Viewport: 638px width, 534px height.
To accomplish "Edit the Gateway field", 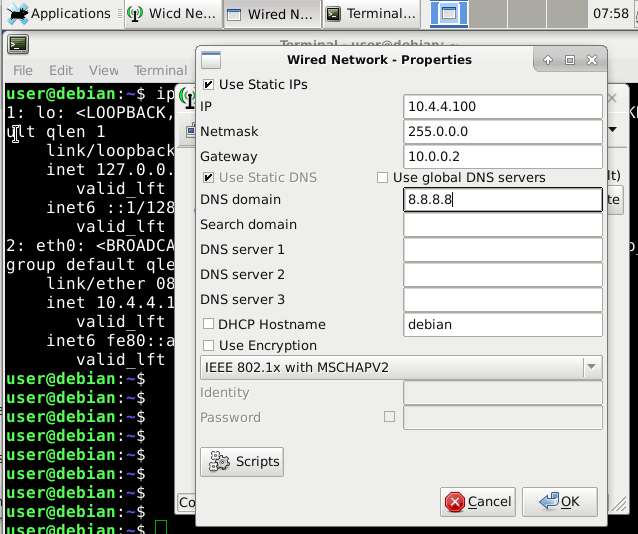I will point(503,156).
